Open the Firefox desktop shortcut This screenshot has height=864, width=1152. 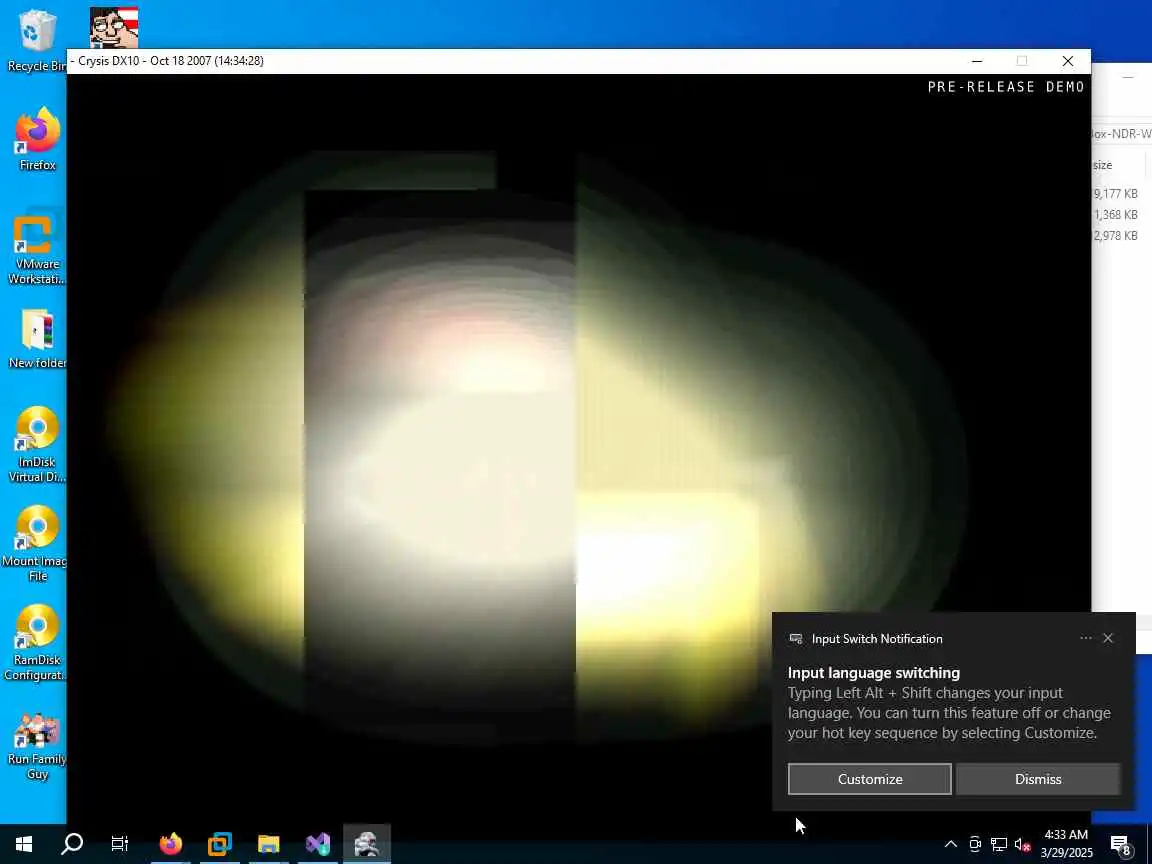(37, 140)
